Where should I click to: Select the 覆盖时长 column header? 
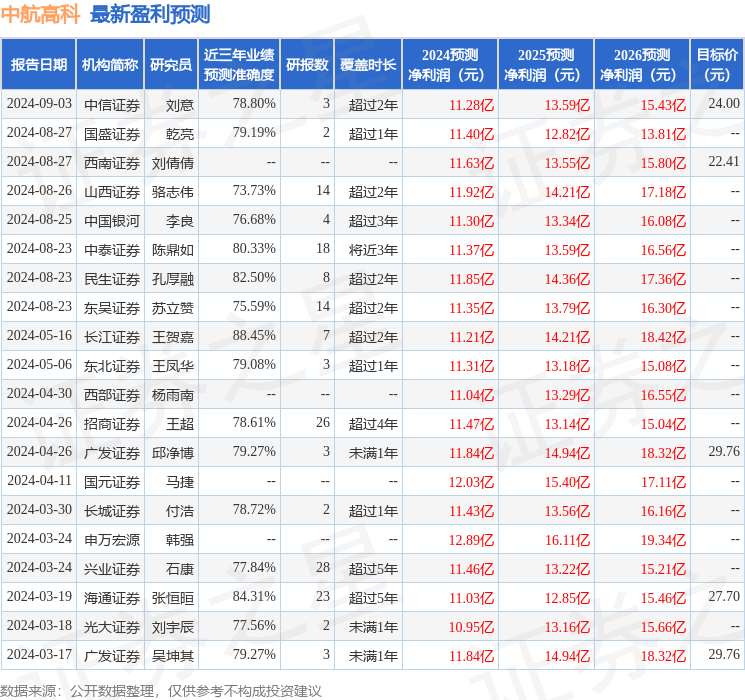coord(368,64)
